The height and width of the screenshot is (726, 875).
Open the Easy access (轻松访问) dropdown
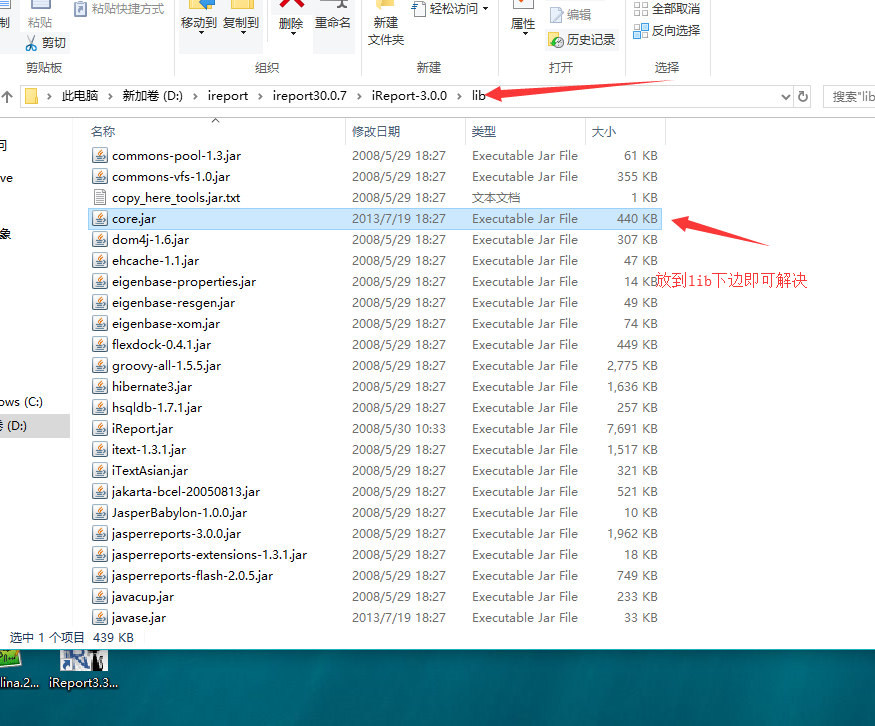pos(450,9)
